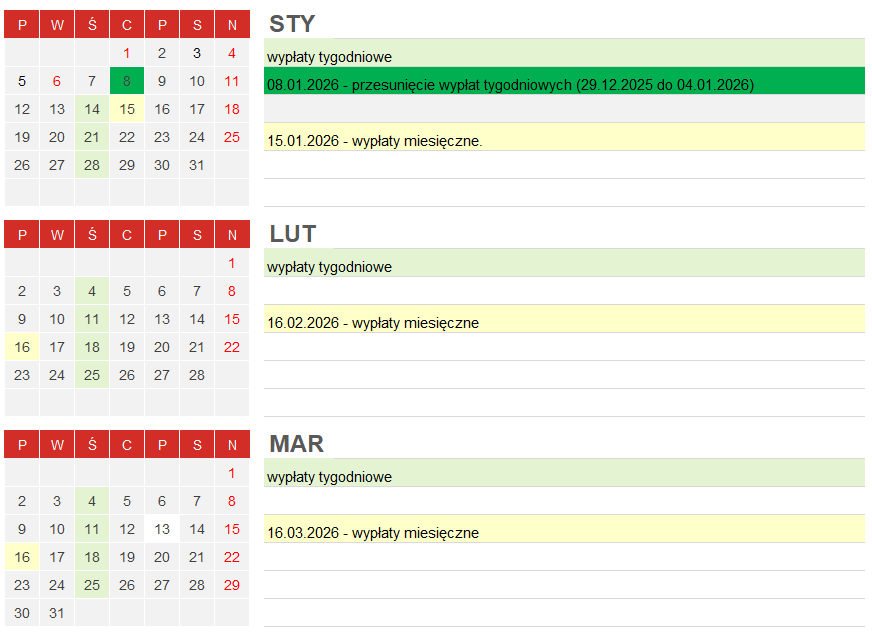Select day 16 highlighted yellow in March

click(x=22, y=557)
